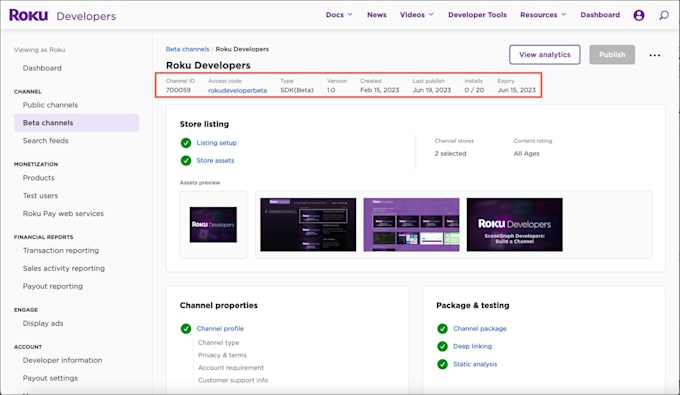This screenshot has height=395, width=680.
Task: Select Channel type sub-item
Action: point(218,343)
